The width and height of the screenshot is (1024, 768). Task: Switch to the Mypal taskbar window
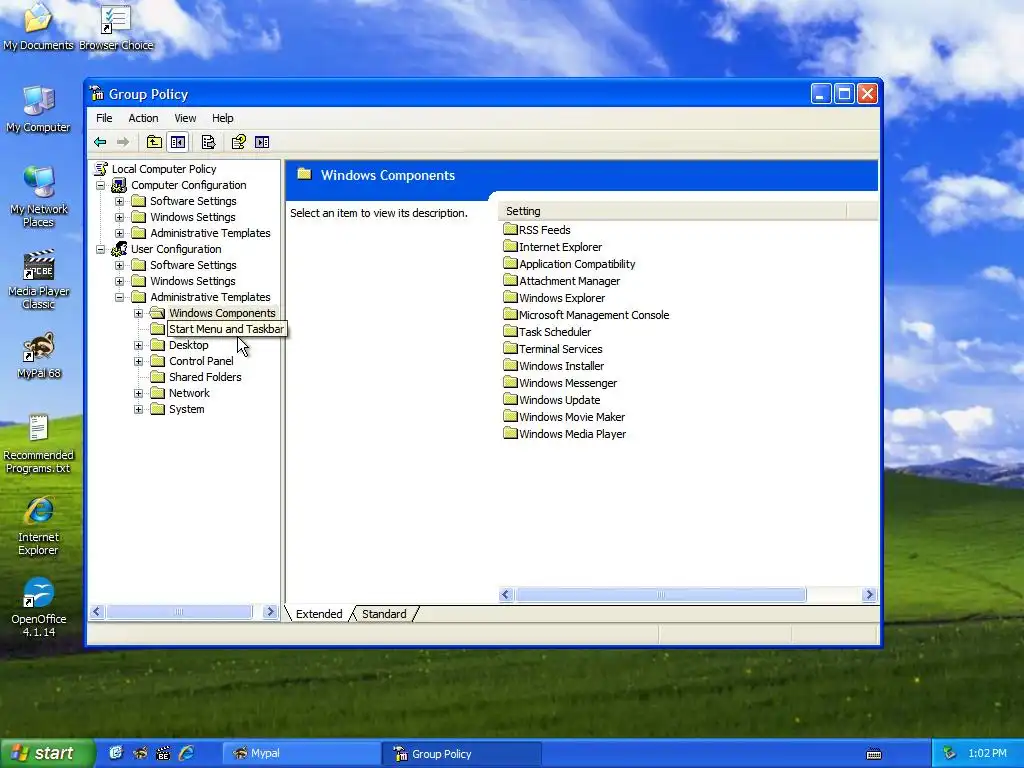click(x=302, y=753)
